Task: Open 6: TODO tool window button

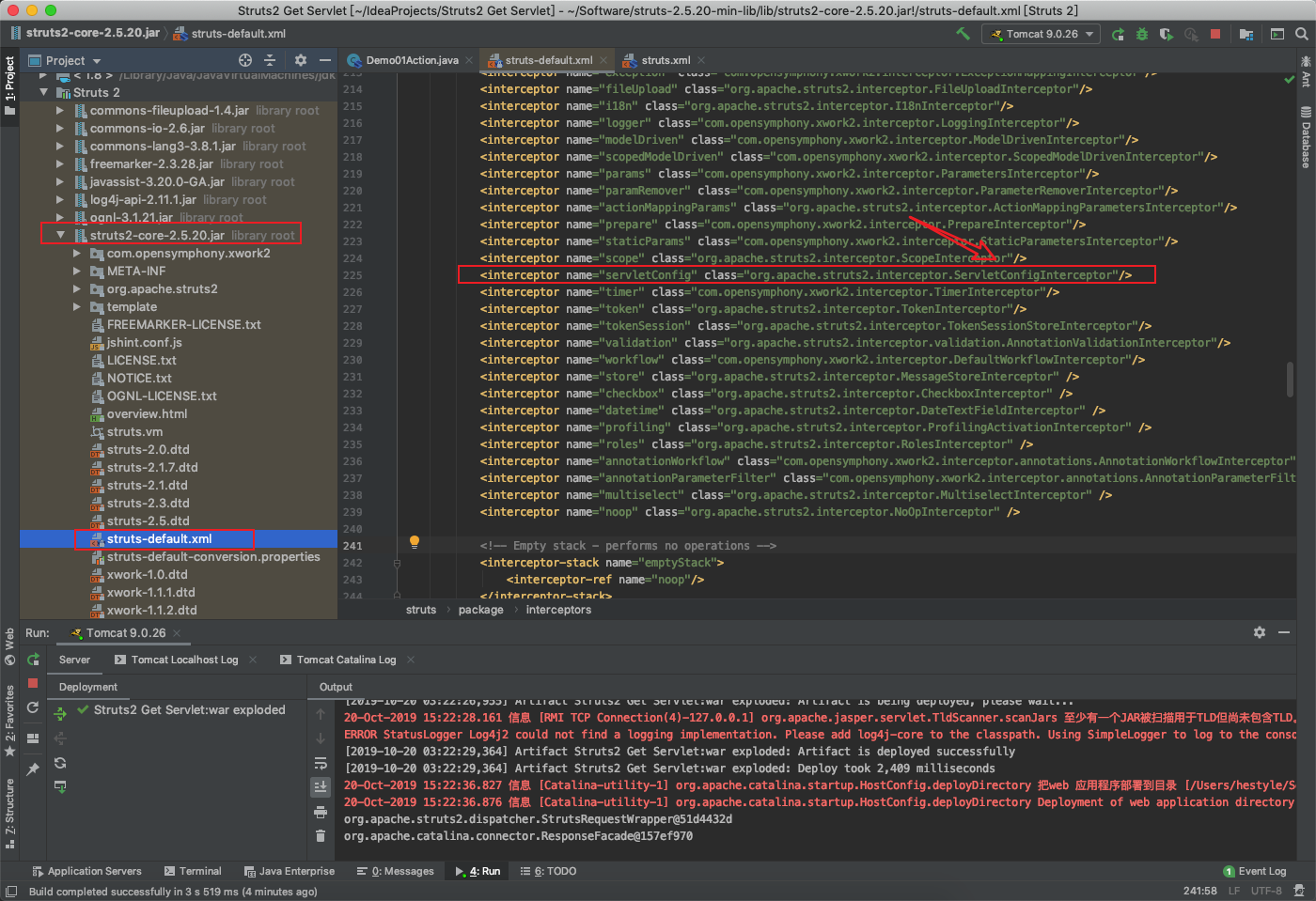Action: coord(548,871)
